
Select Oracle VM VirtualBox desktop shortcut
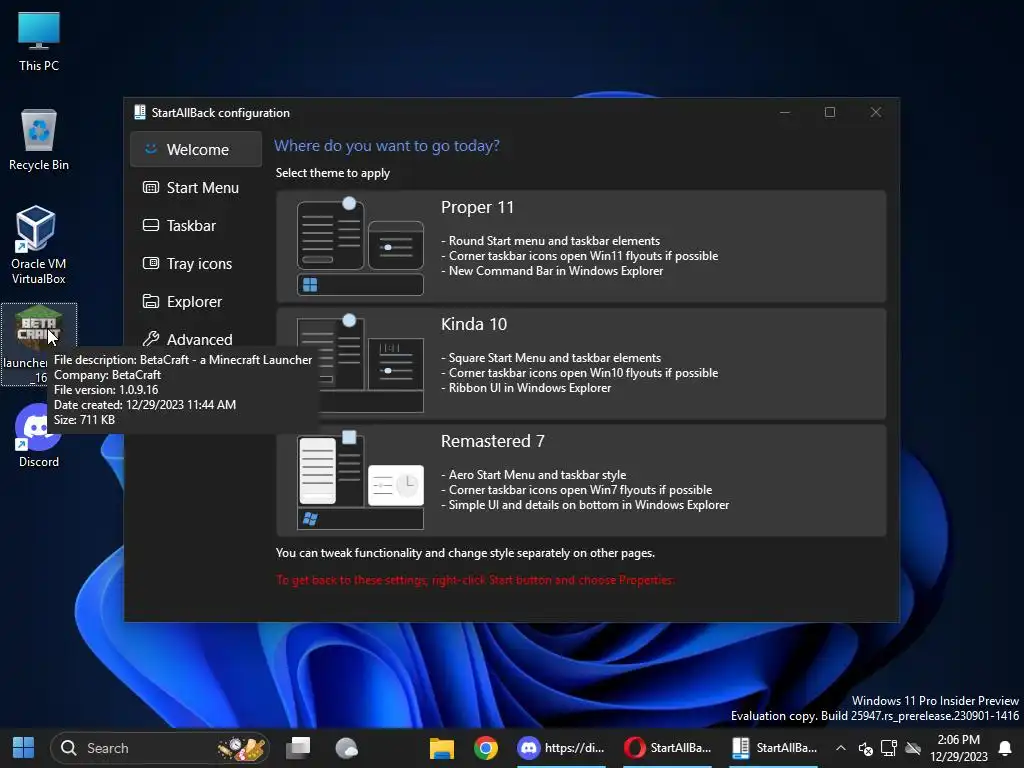(x=39, y=245)
